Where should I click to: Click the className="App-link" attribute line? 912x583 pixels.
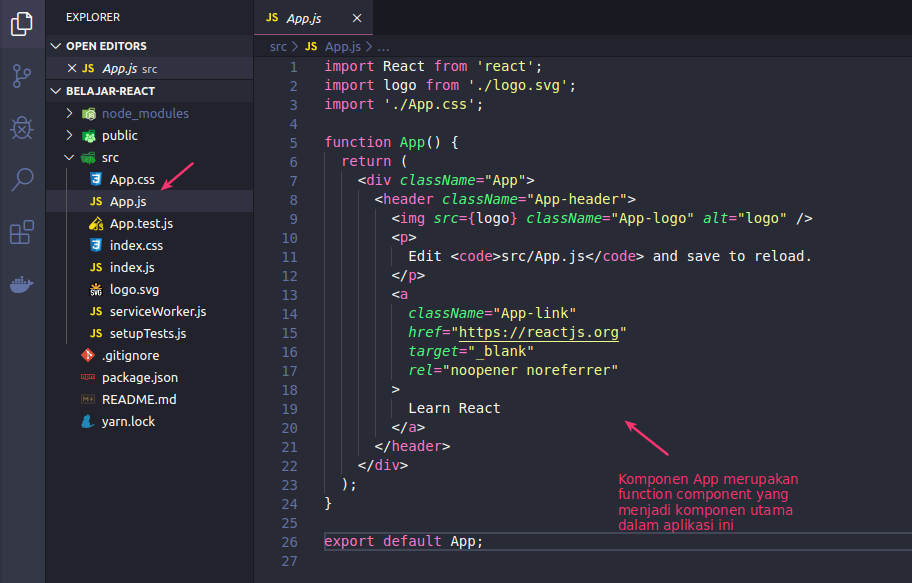pyautogui.click(x=492, y=313)
